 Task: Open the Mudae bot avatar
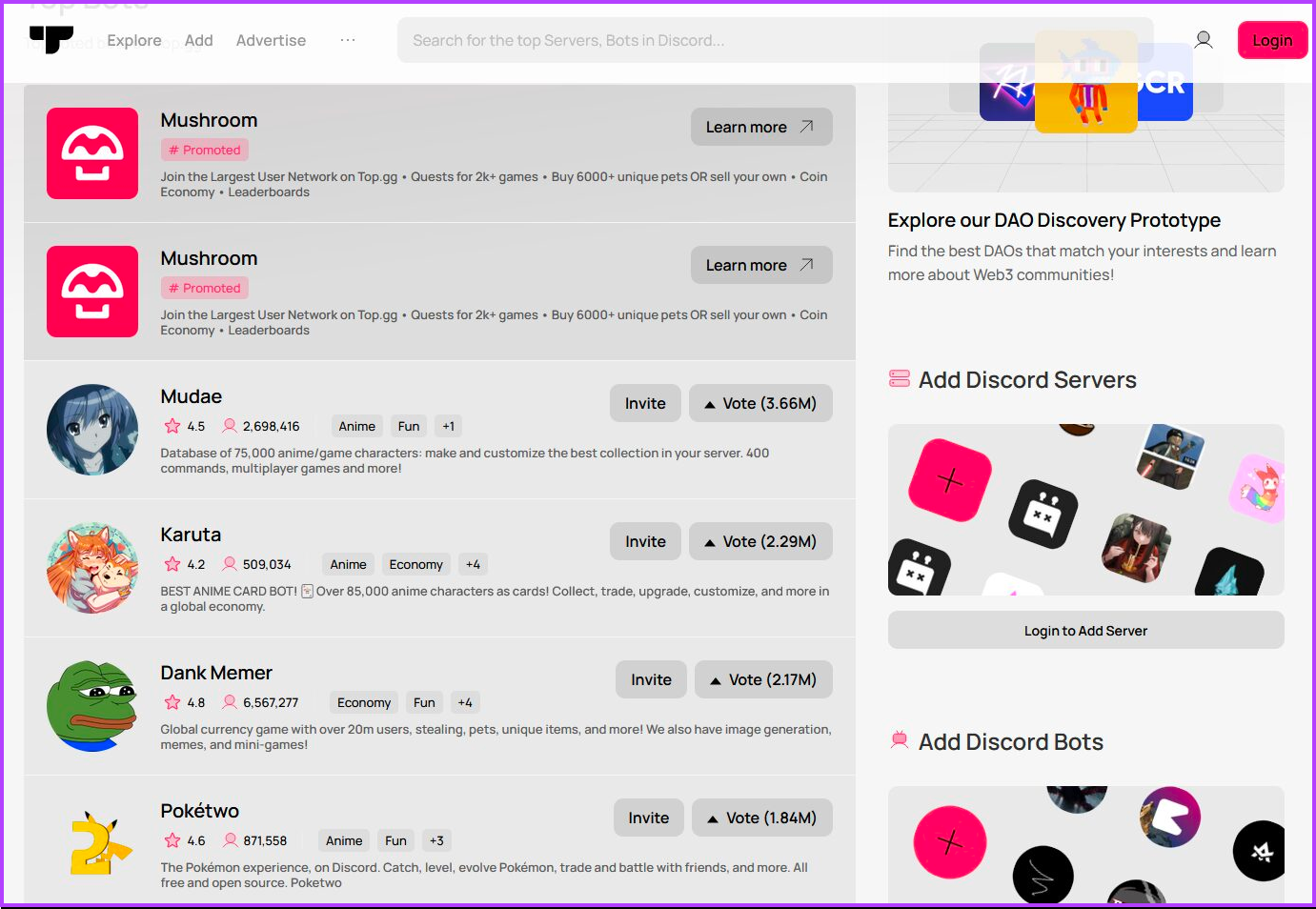tap(92, 430)
